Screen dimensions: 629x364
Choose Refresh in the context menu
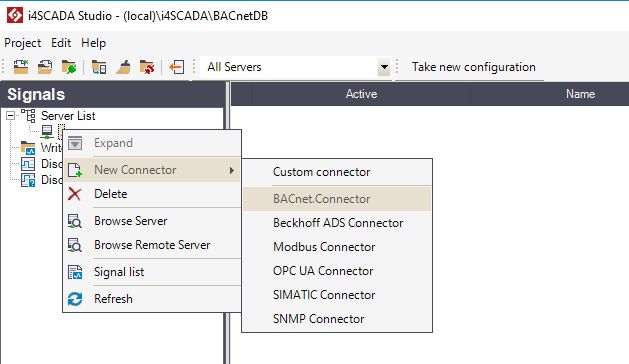coord(152,299)
